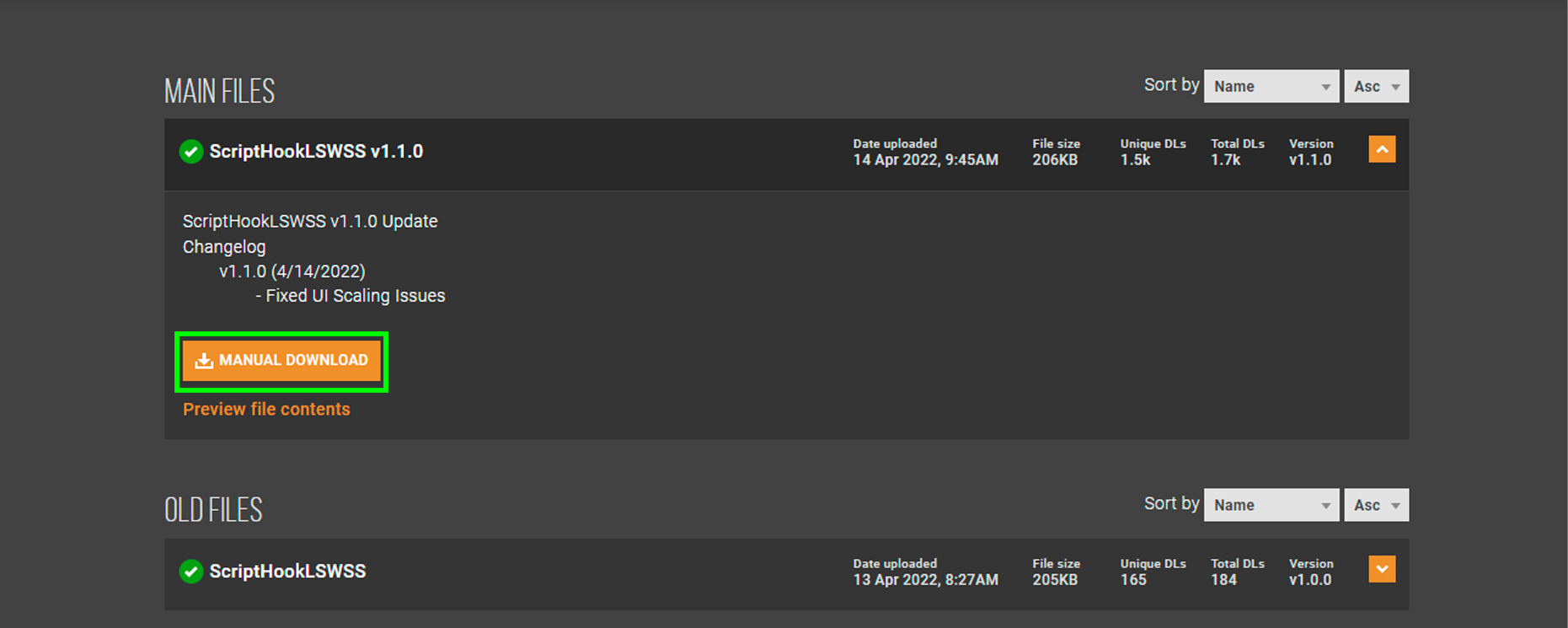This screenshot has width=1568, height=628.
Task: Expand the old ScriptHookLSWSS v1.0.0 file entry
Action: tap(1382, 569)
